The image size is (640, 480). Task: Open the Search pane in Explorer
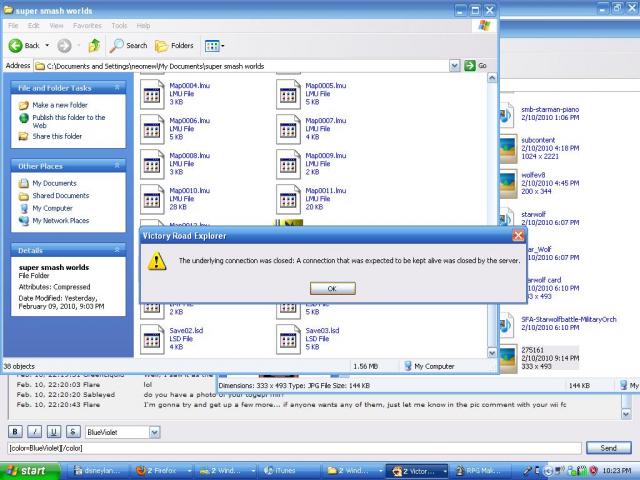point(129,45)
